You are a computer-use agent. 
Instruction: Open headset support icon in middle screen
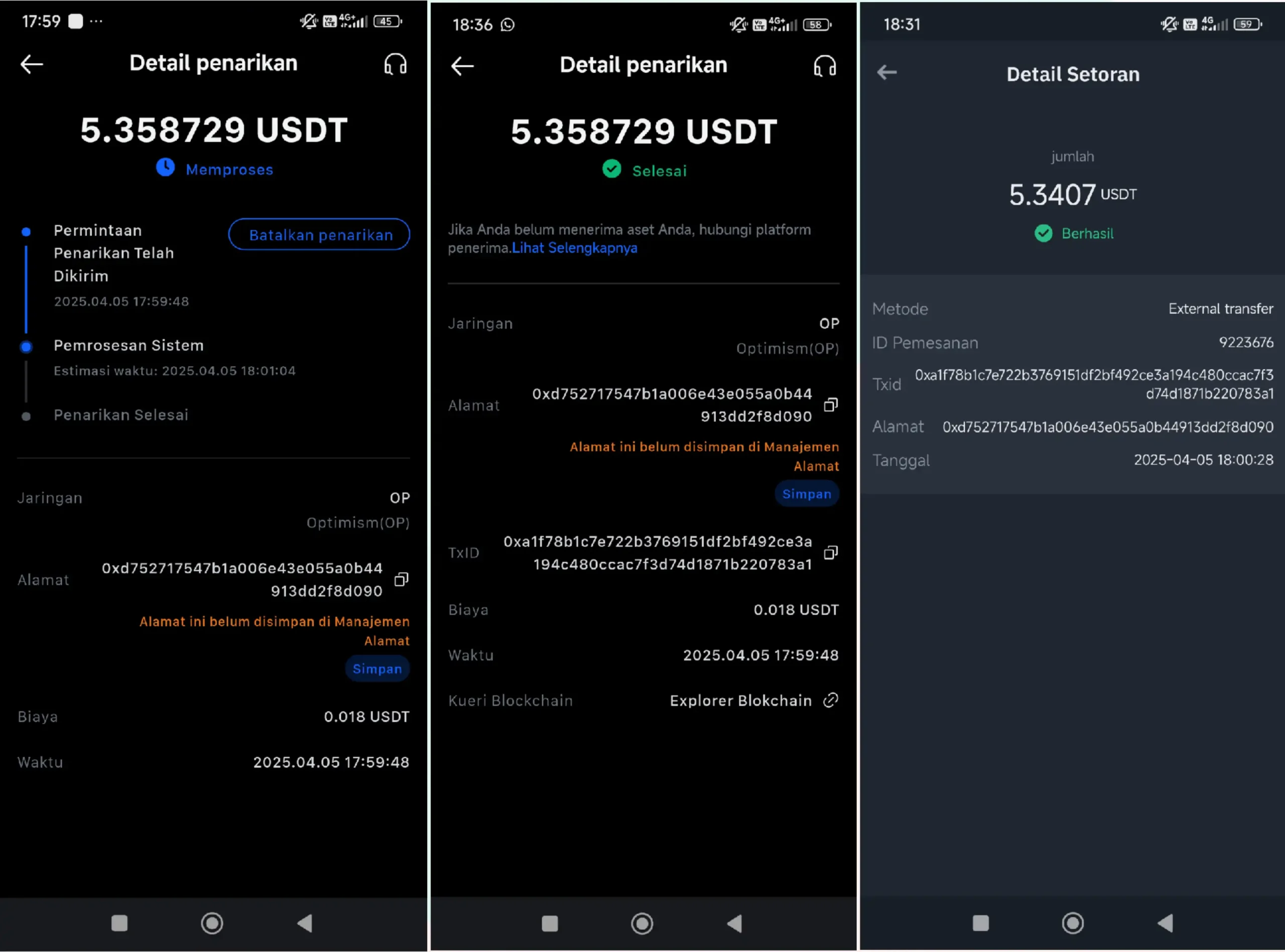coord(825,66)
